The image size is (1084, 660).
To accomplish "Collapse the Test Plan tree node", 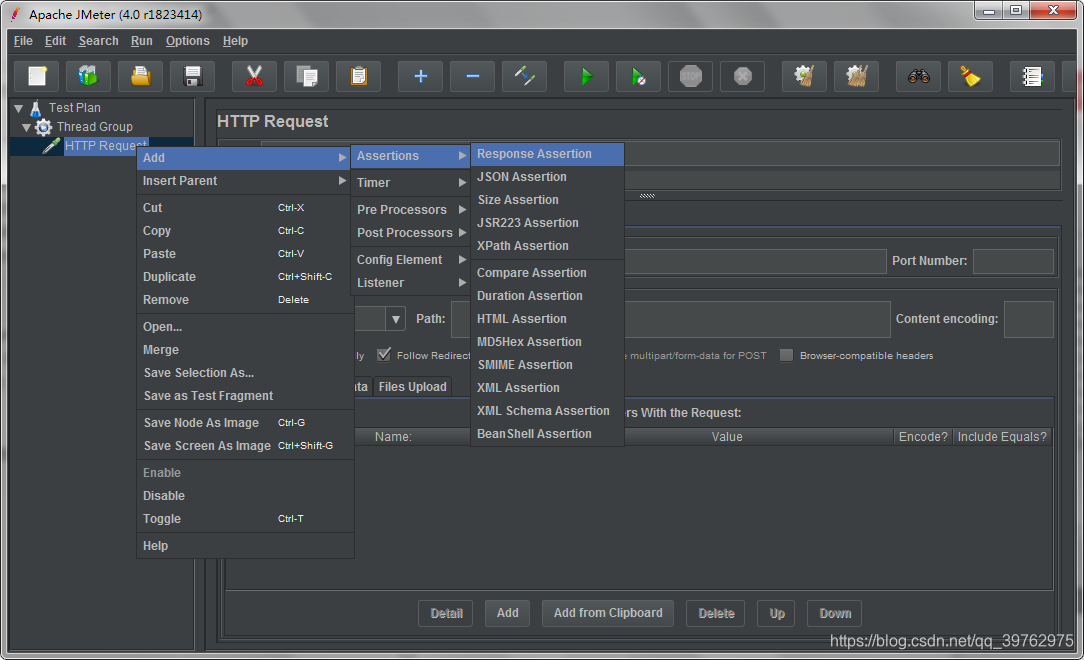I will [19, 109].
